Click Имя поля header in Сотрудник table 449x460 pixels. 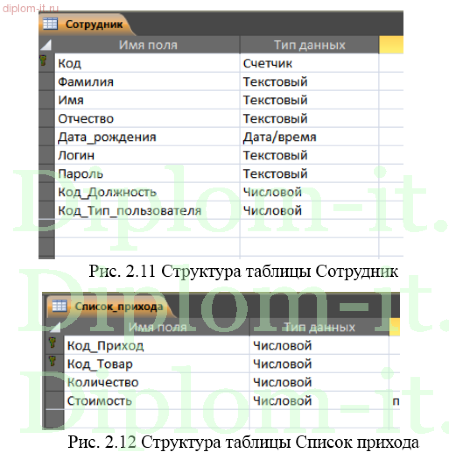pyautogui.click(x=147, y=45)
